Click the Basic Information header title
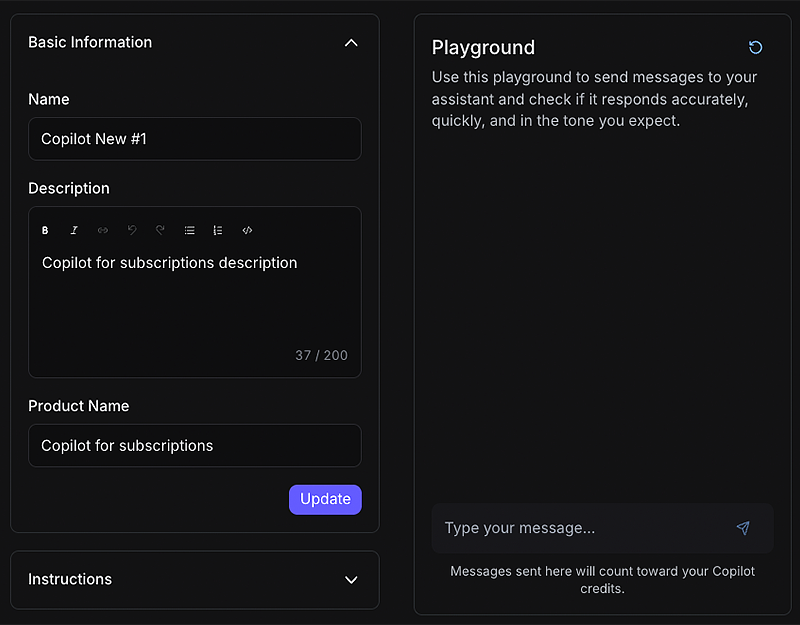Screen dimensions: 800x625 pos(90,42)
